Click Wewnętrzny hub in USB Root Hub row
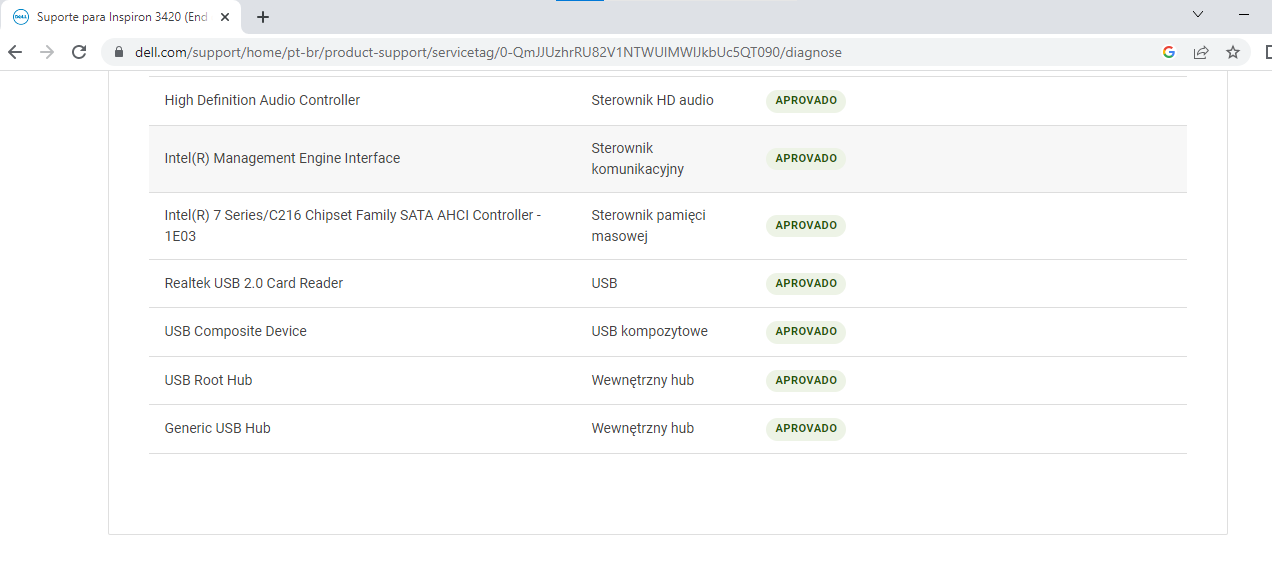1272x566 pixels. pos(643,380)
